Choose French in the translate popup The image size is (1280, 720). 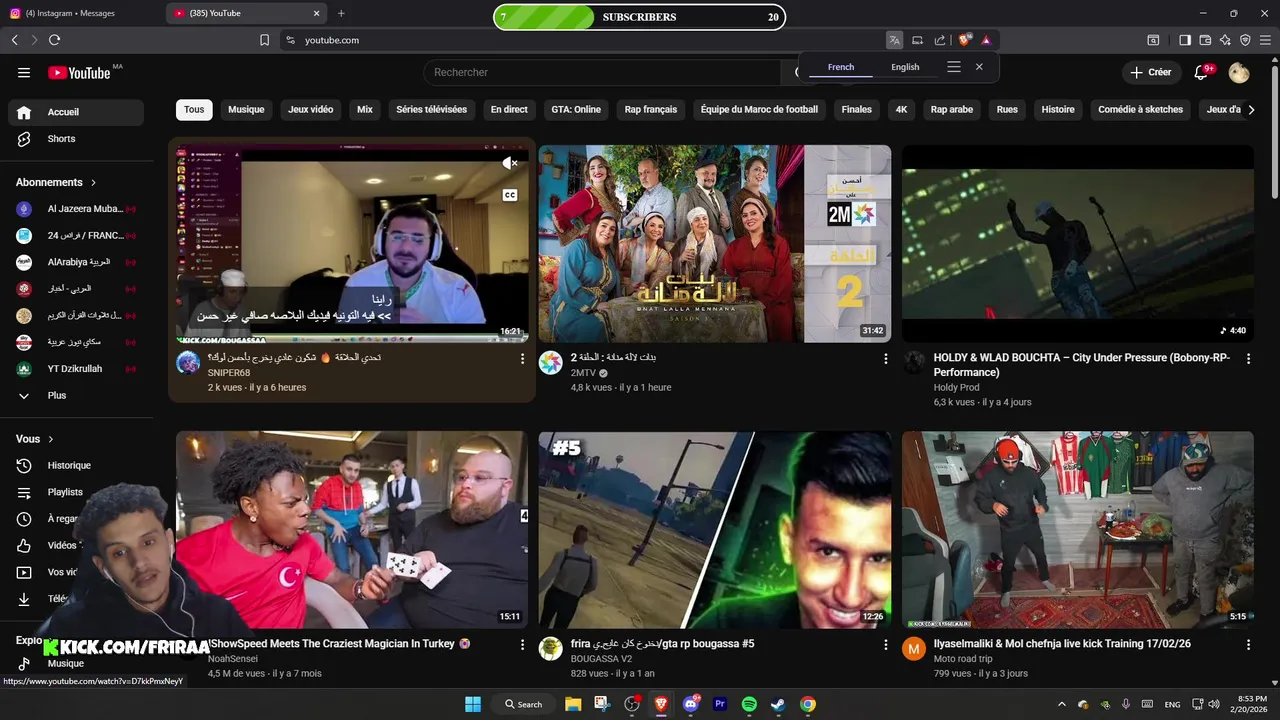(x=841, y=67)
